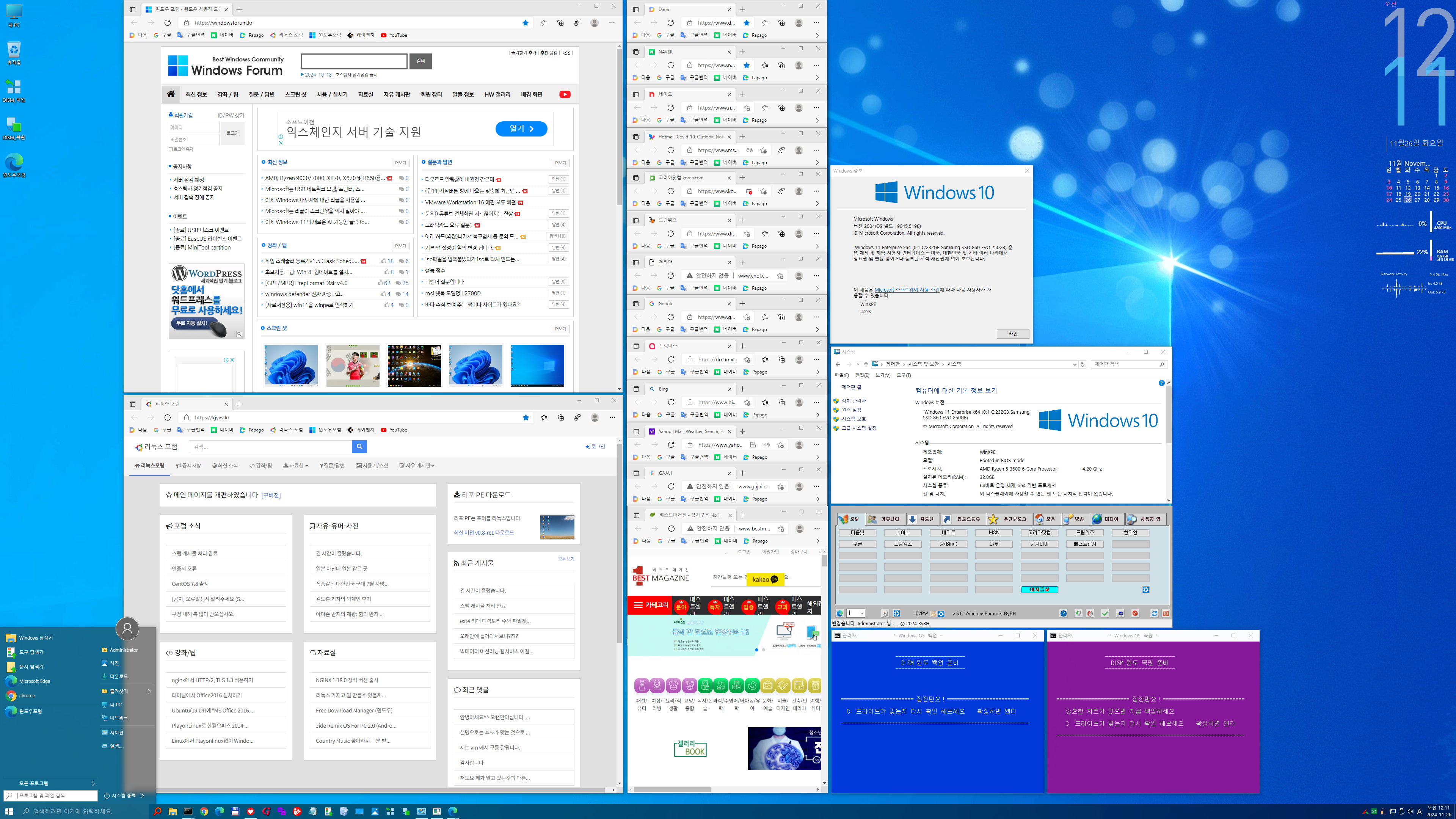Click the profile icon in the Google browser window
This screenshot has width=1456, height=819.
click(x=799, y=317)
